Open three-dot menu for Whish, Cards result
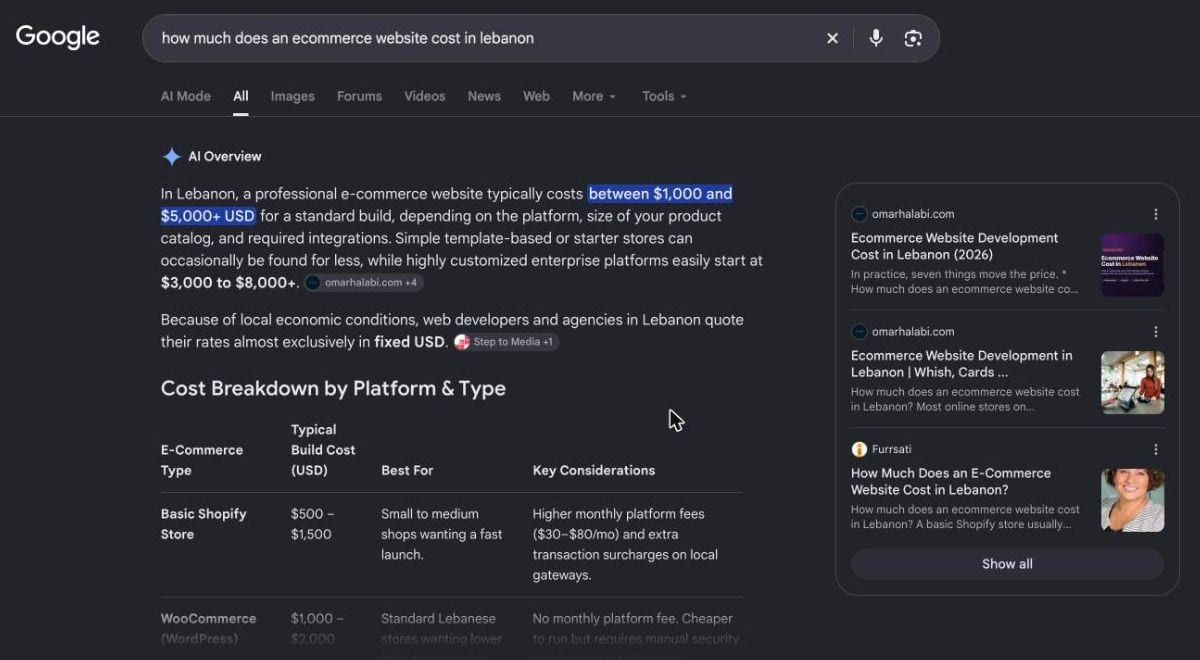Image resolution: width=1200 pixels, height=660 pixels. [x=1155, y=332]
